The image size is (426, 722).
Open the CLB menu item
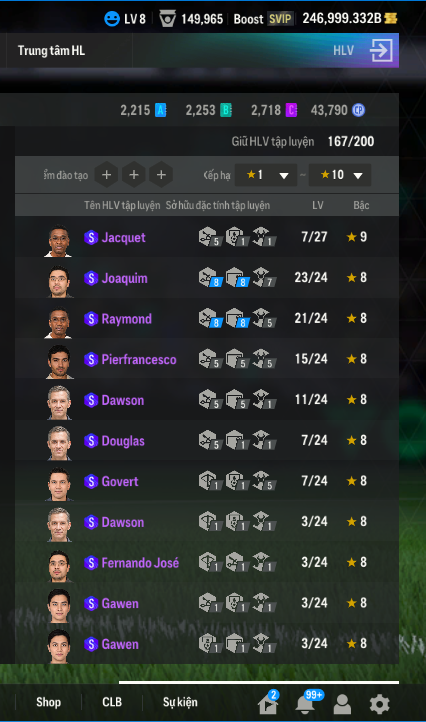[x=112, y=702]
